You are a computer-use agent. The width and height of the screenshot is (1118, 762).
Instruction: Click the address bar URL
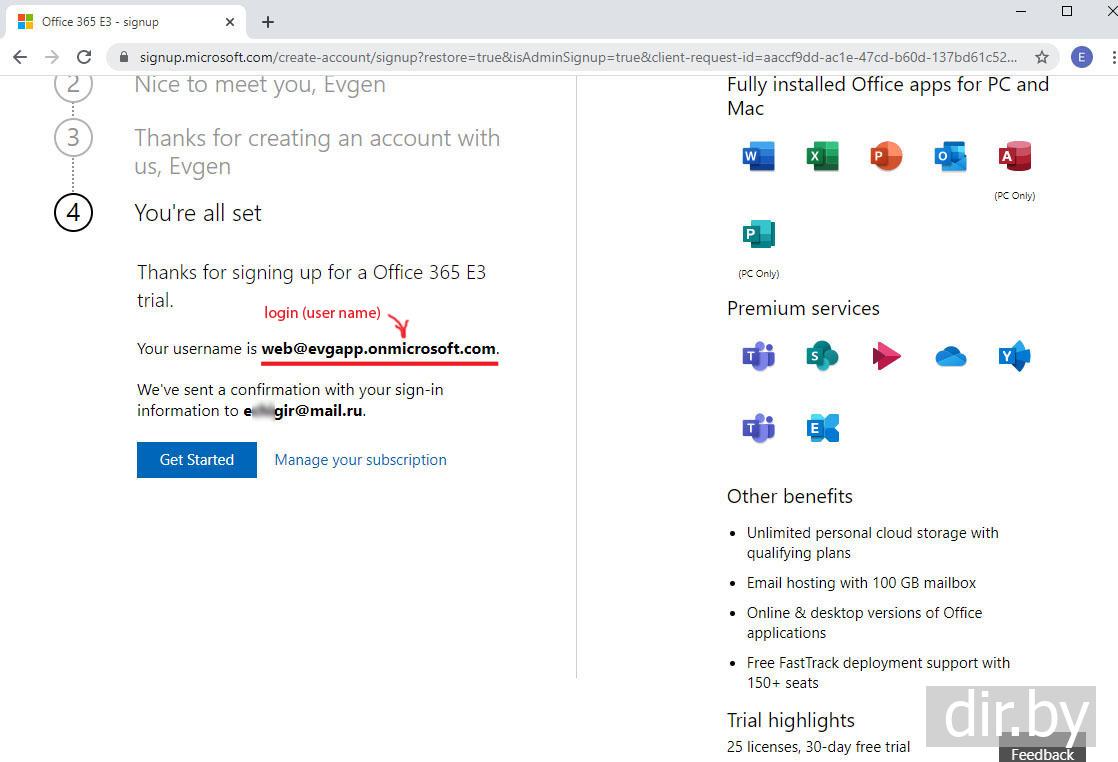click(x=578, y=57)
